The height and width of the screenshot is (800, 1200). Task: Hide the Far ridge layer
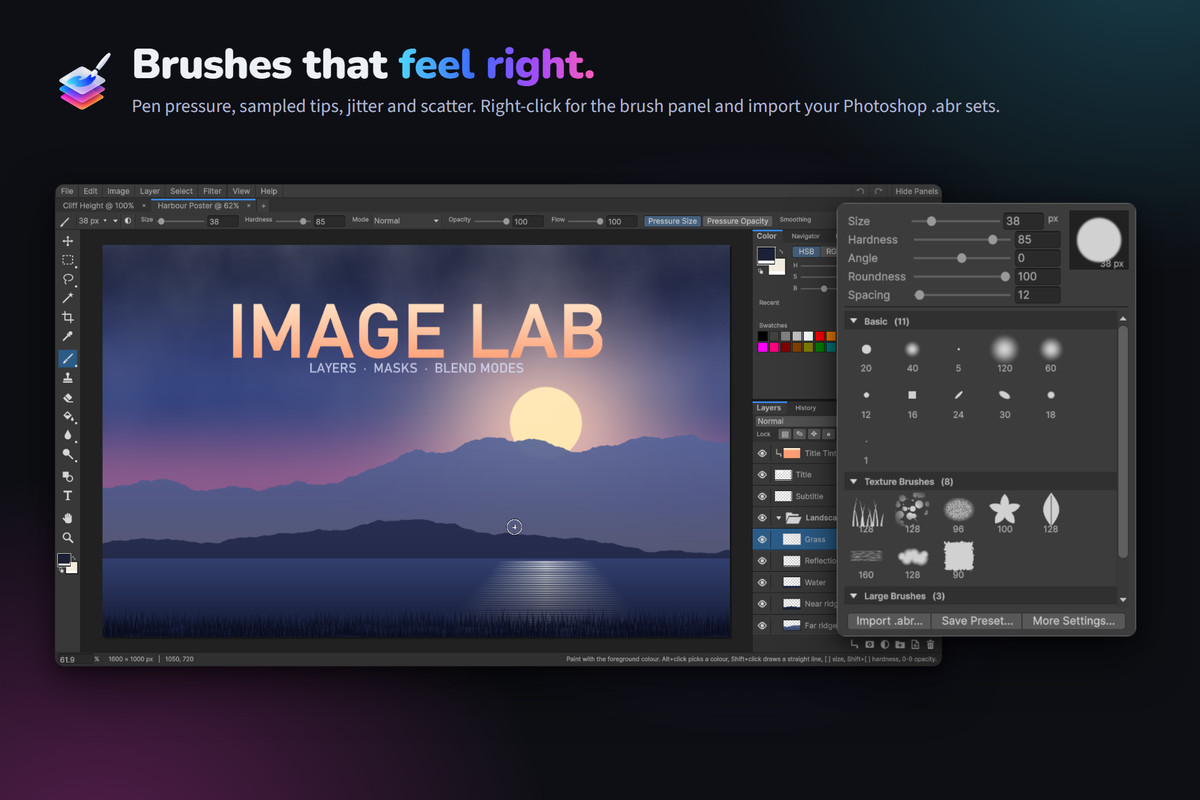pyautogui.click(x=762, y=625)
